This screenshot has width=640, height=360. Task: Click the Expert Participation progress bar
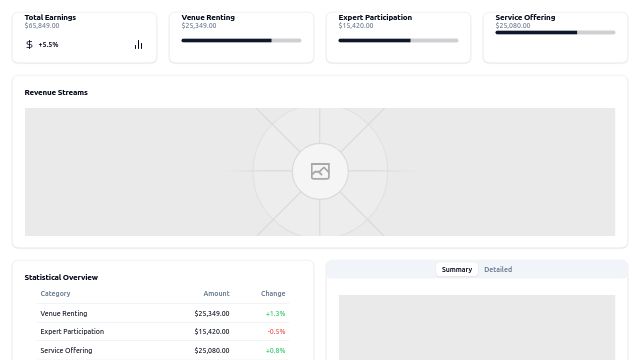(398, 40)
